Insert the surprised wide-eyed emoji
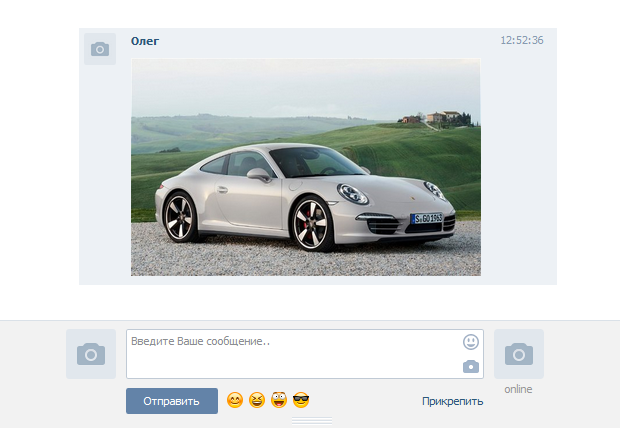This screenshot has width=620, height=428. 279,401
